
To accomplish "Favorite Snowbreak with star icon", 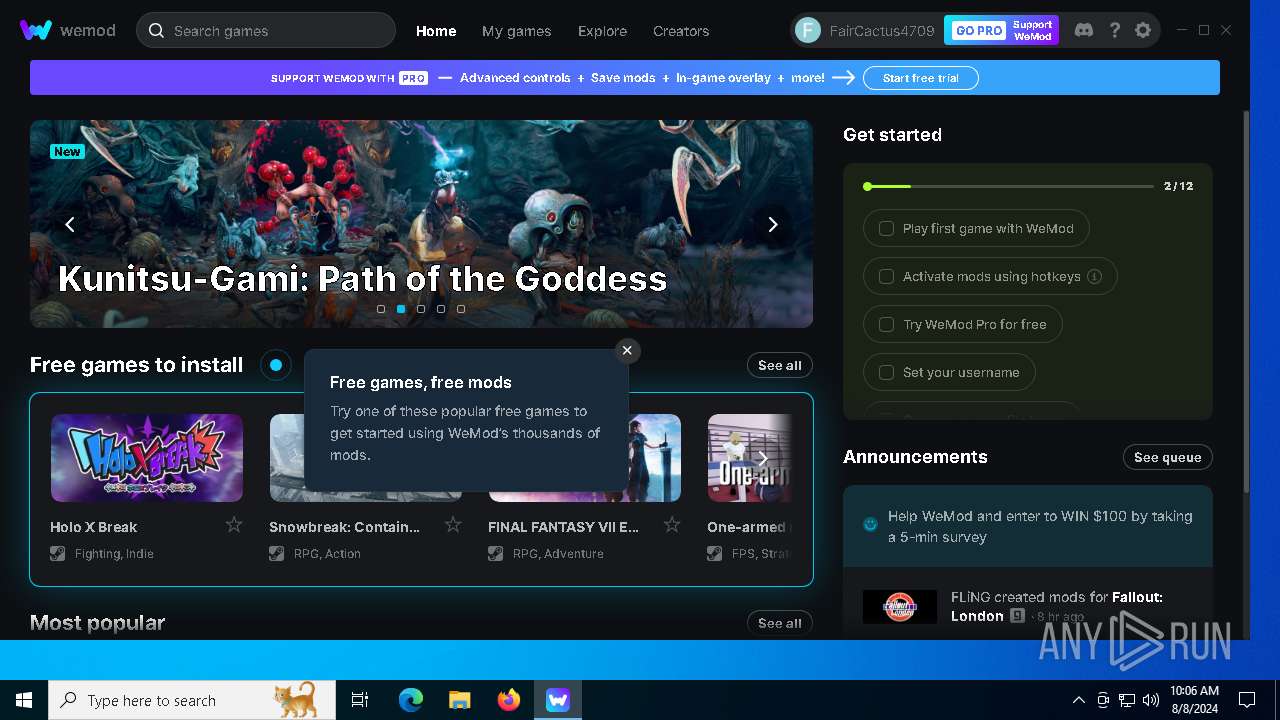I will coord(453,525).
